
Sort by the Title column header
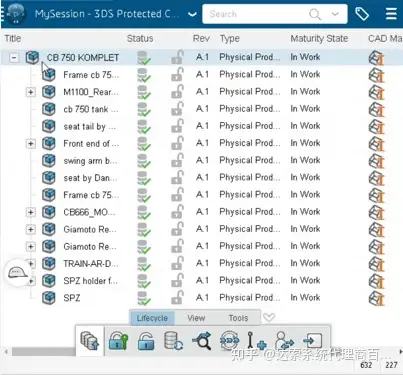tap(13, 39)
